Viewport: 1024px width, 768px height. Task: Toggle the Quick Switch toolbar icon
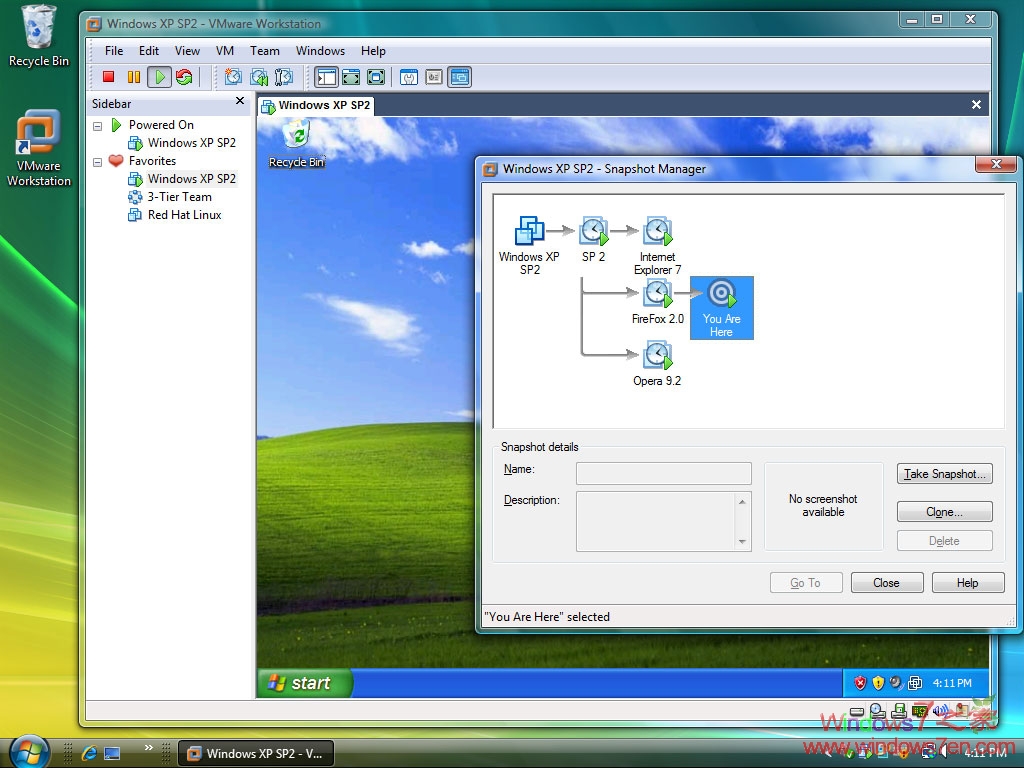(x=376, y=77)
